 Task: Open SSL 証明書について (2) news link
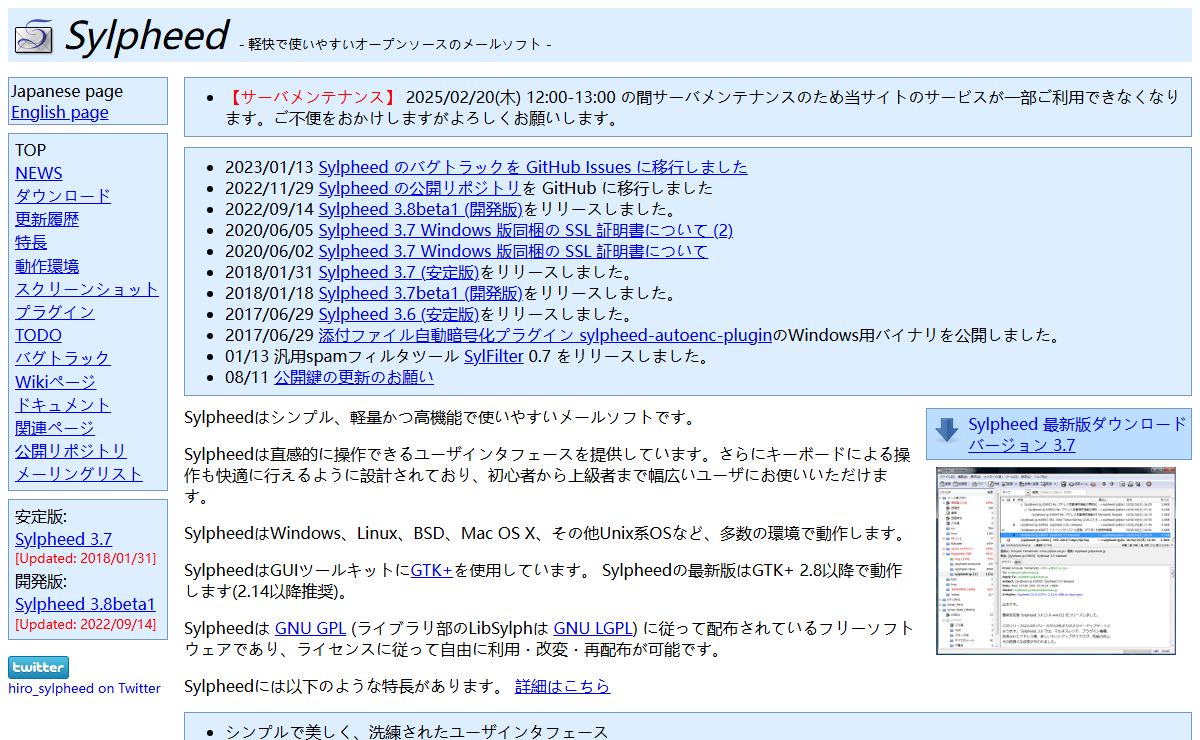pyautogui.click(x=525, y=230)
